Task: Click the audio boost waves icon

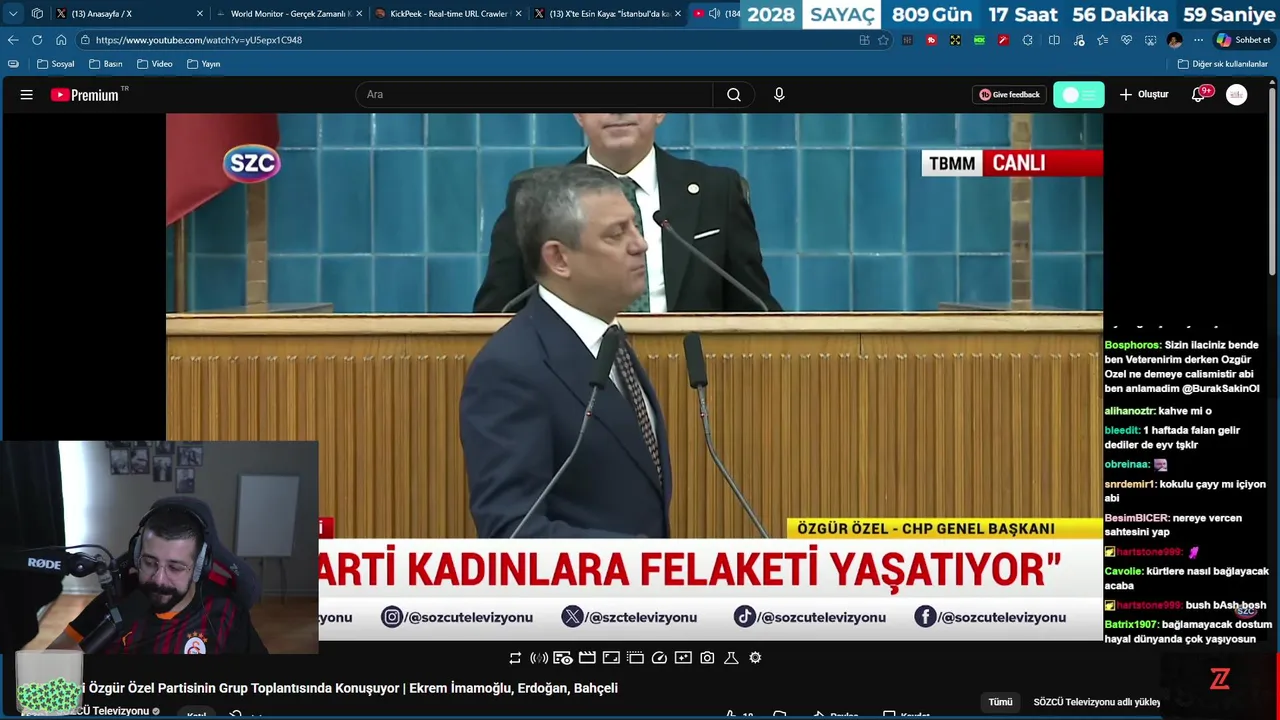Action: (539, 658)
